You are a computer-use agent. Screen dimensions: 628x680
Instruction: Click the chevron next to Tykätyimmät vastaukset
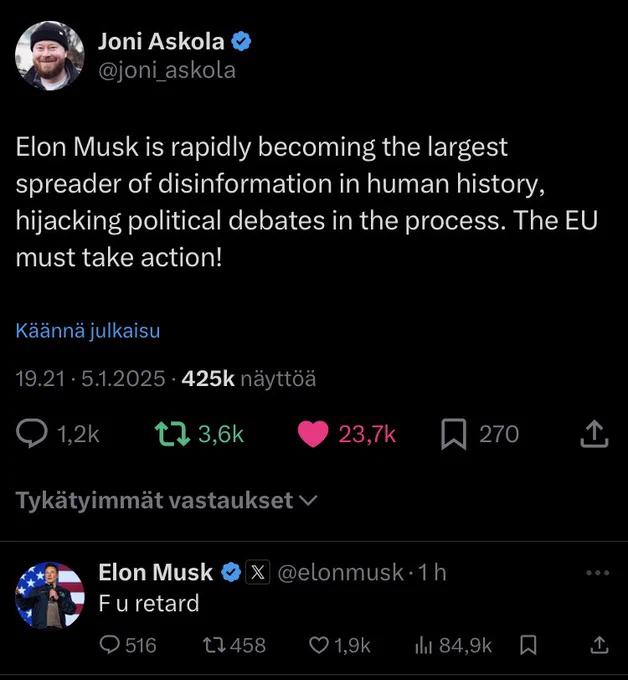tap(308, 500)
